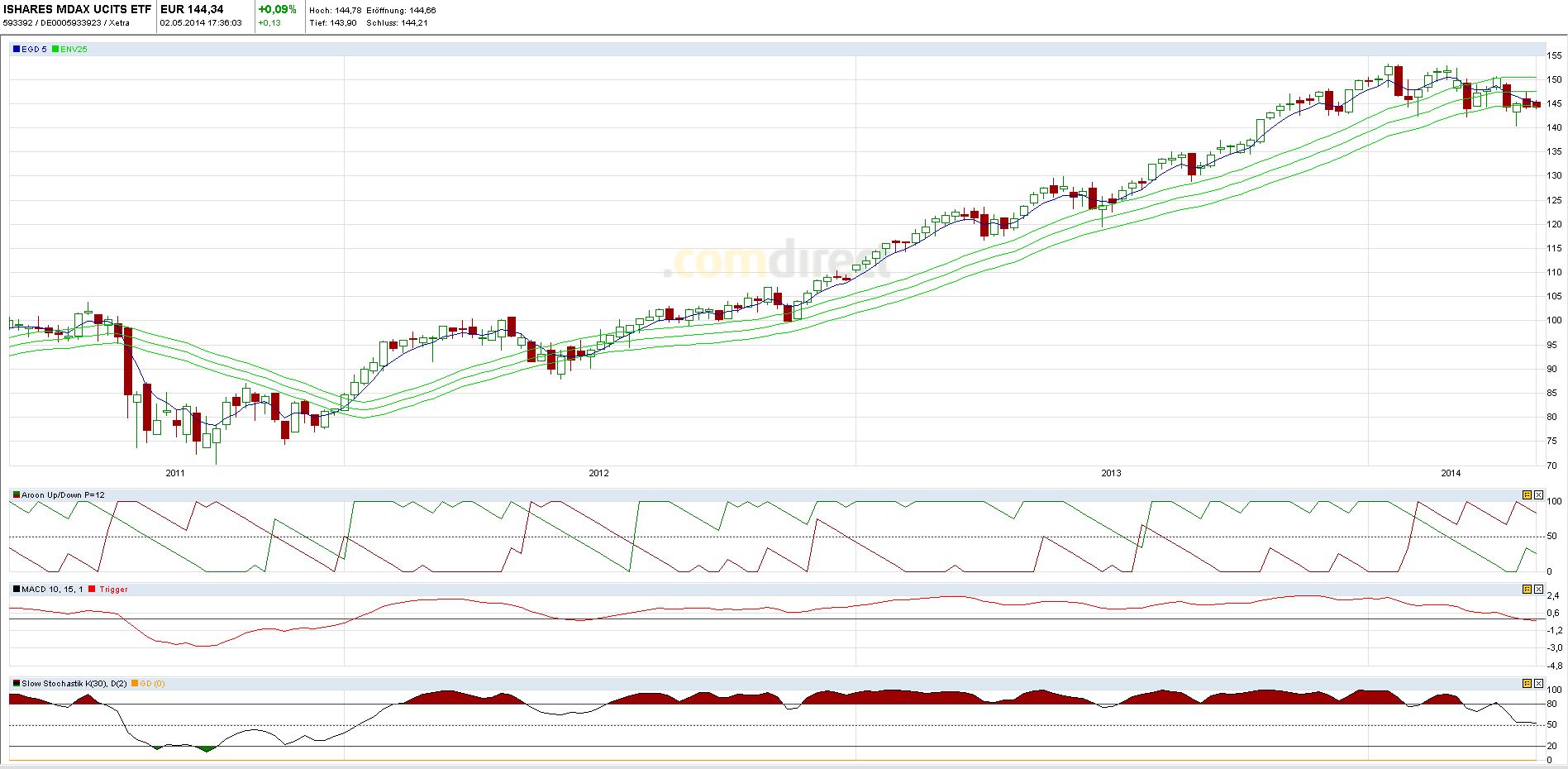Click the Eröffnung: 144,66 value
1568x769 pixels.
coord(400,11)
